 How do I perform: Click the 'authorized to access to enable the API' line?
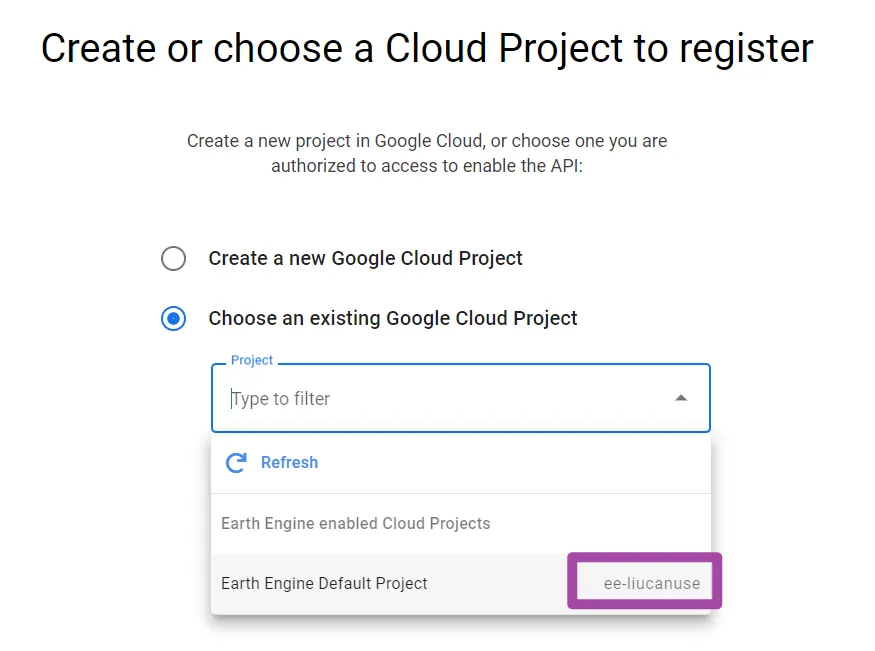pyautogui.click(x=427, y=166)
